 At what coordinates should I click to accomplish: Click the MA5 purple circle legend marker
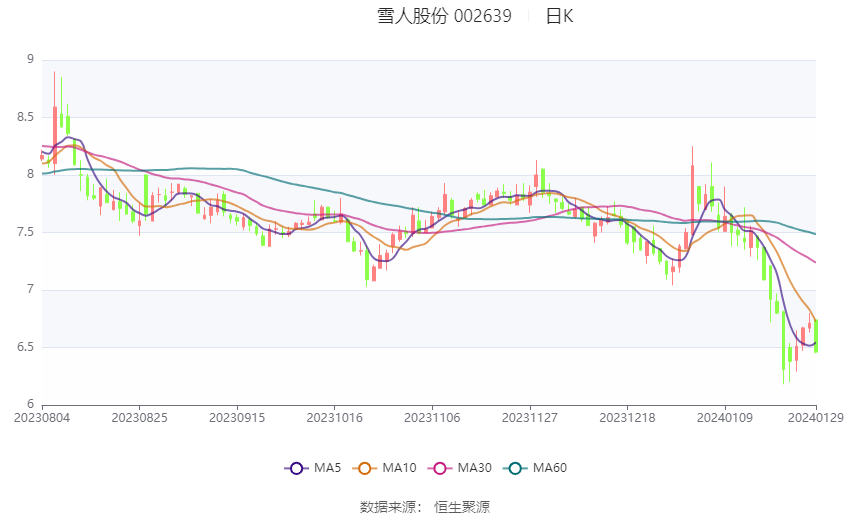296,468
